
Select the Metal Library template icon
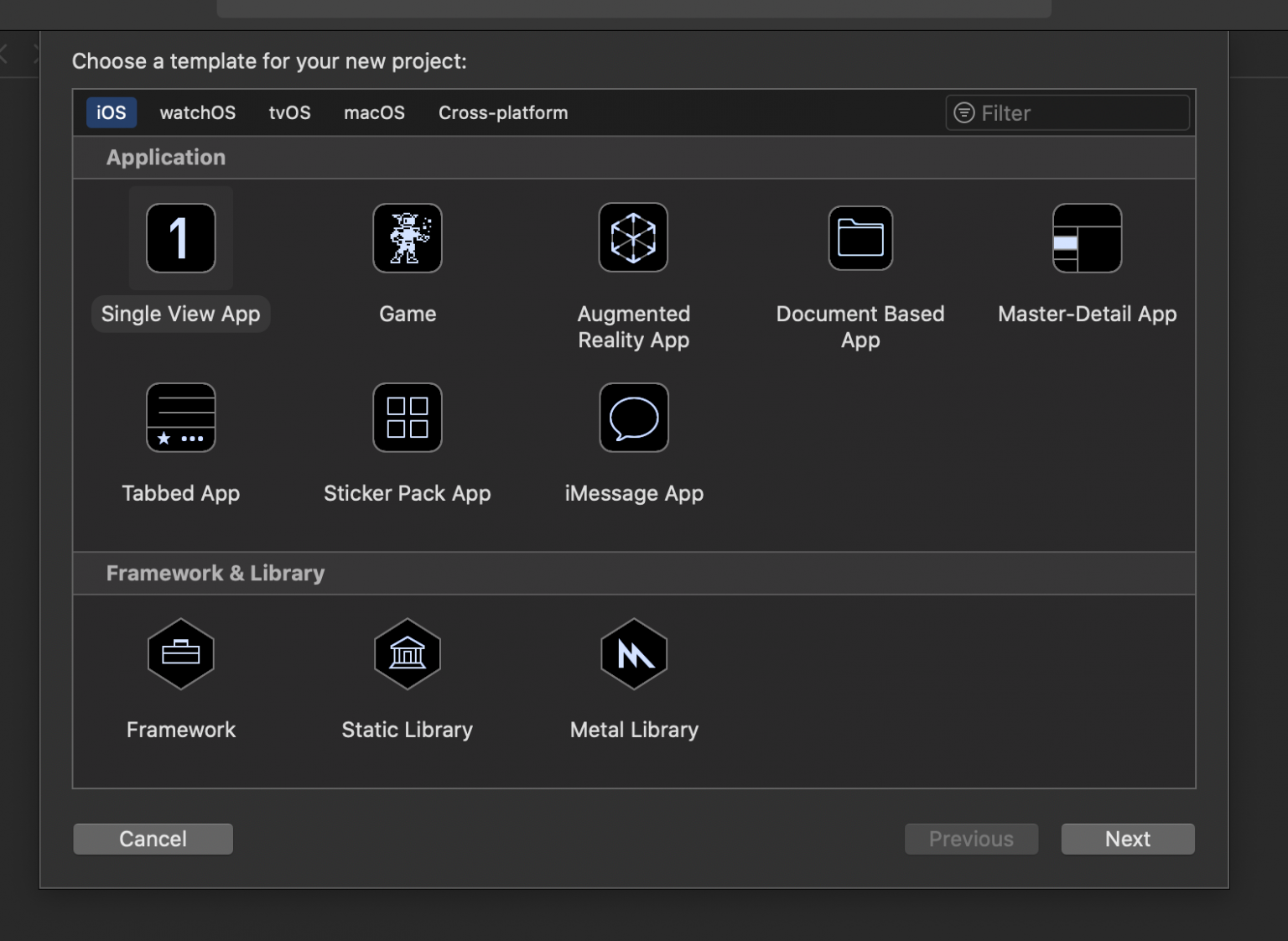tap(633, 653)
